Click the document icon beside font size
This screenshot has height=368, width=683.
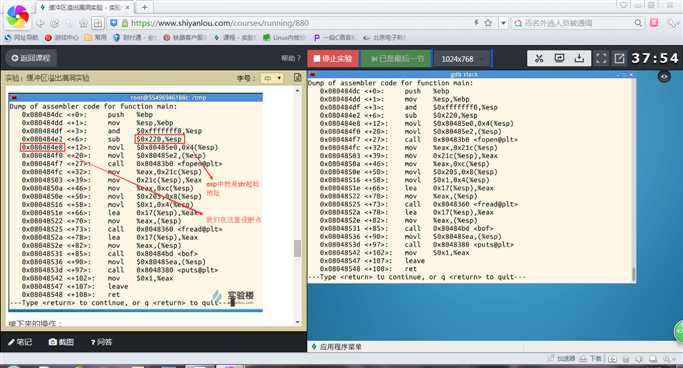[298, 78]
